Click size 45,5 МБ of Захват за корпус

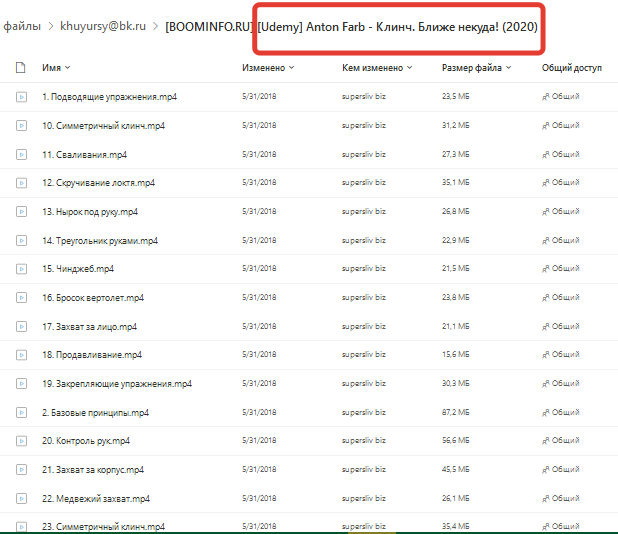pyautogui.click(x=456, y=469)
